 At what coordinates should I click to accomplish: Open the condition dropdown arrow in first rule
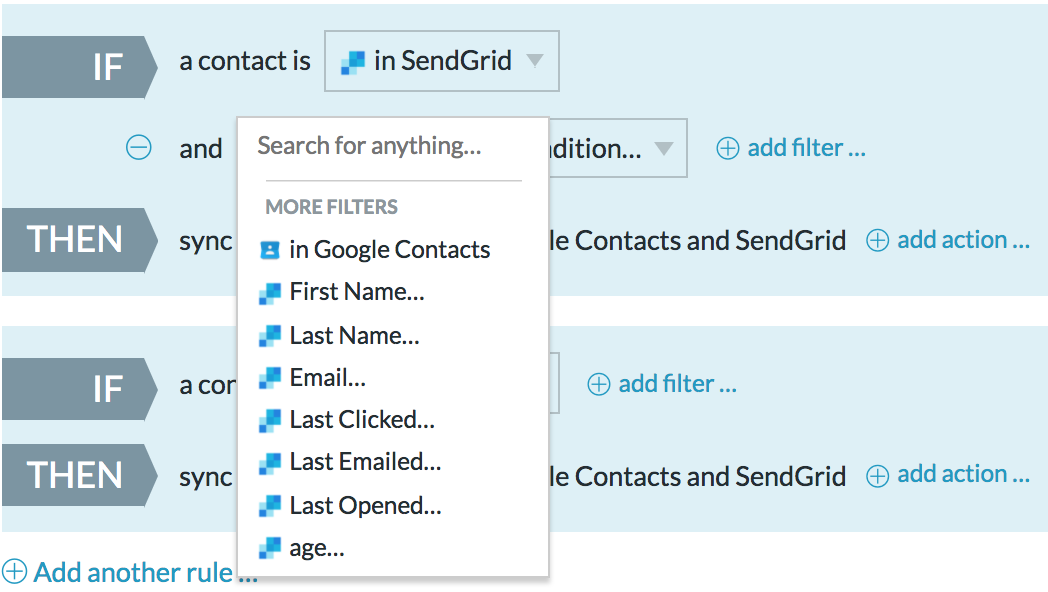[x=664, y=148]
